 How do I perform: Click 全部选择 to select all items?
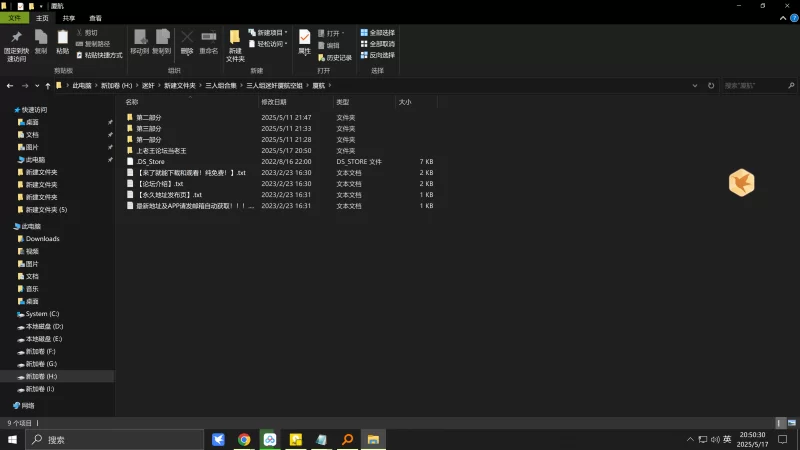(x=377, y=33)
